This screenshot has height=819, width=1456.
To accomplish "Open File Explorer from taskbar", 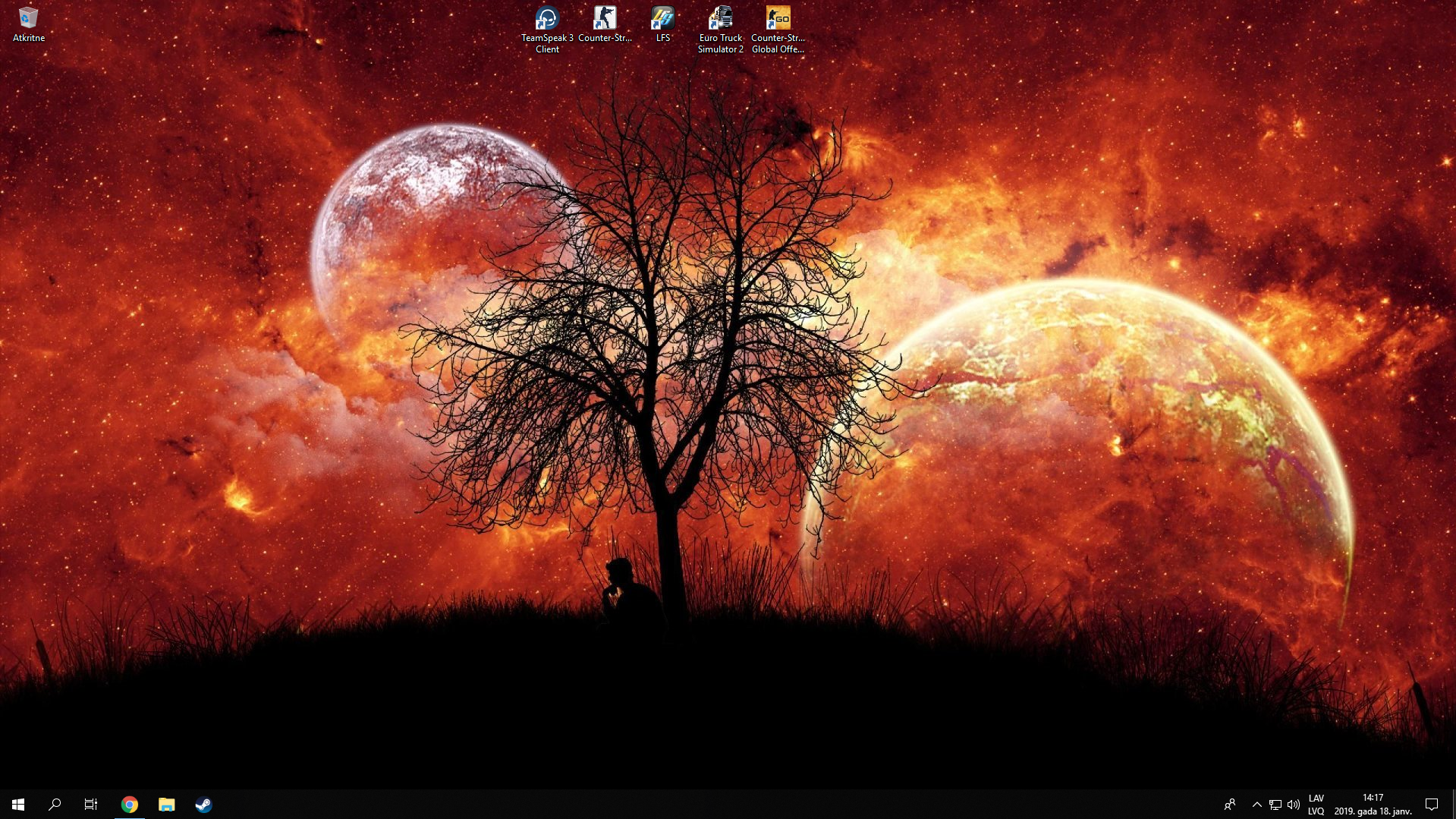I will click(x=166, y=805).
